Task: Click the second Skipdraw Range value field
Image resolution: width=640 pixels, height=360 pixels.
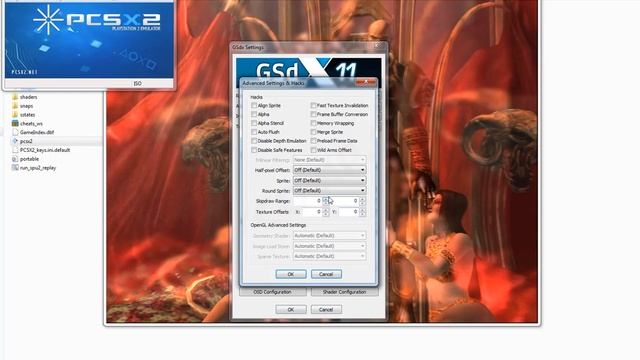Action: click(344, 201)
